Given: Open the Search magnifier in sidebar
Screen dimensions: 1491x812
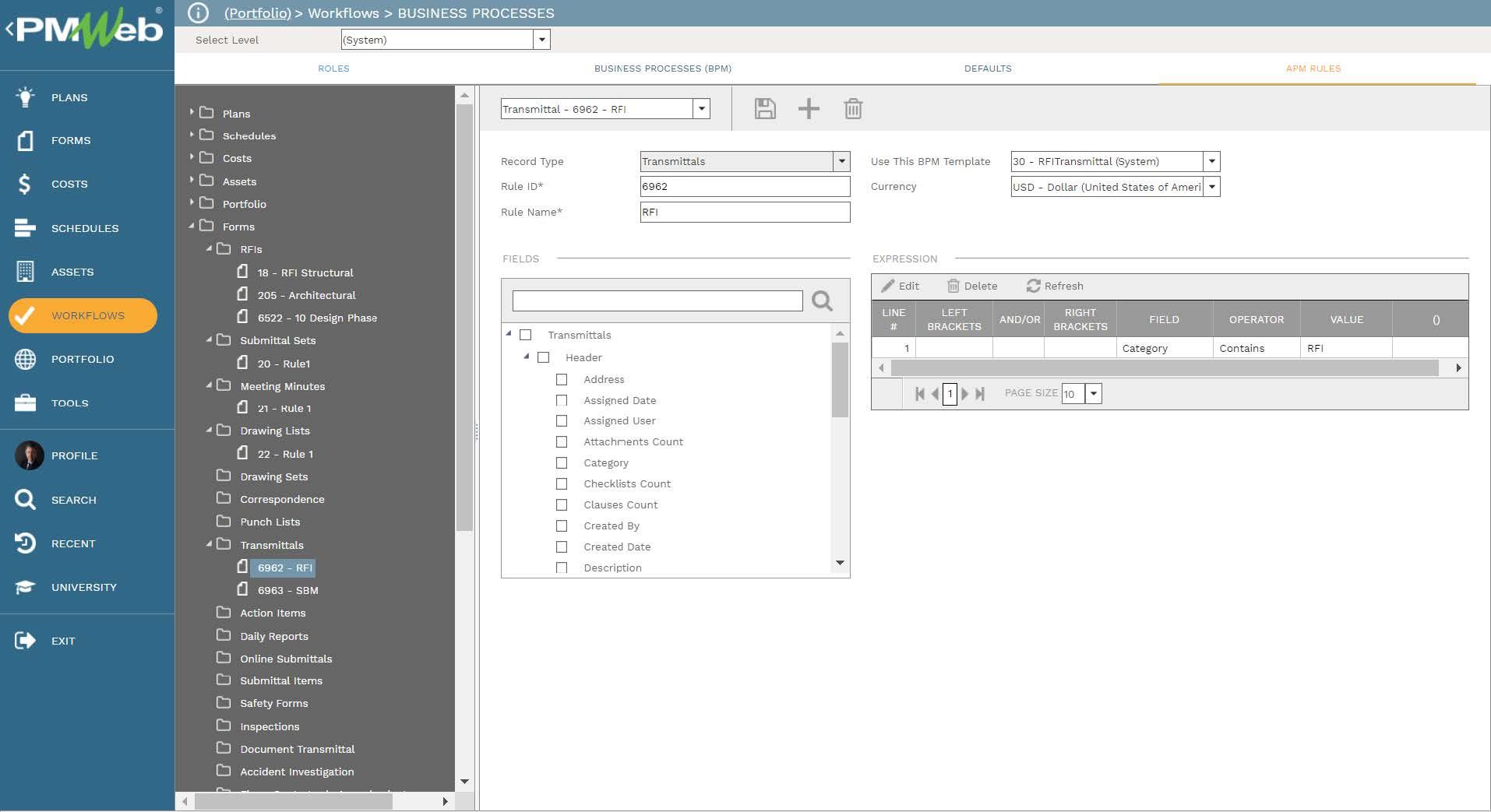Looking at the screenshot, I should click(25, 499).
